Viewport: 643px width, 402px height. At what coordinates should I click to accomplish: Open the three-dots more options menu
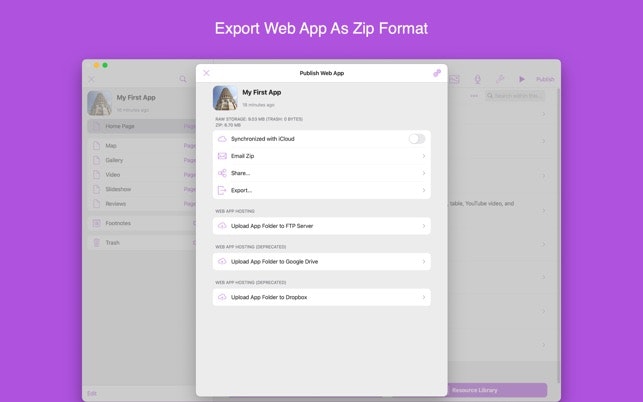(x=474, y=96)
